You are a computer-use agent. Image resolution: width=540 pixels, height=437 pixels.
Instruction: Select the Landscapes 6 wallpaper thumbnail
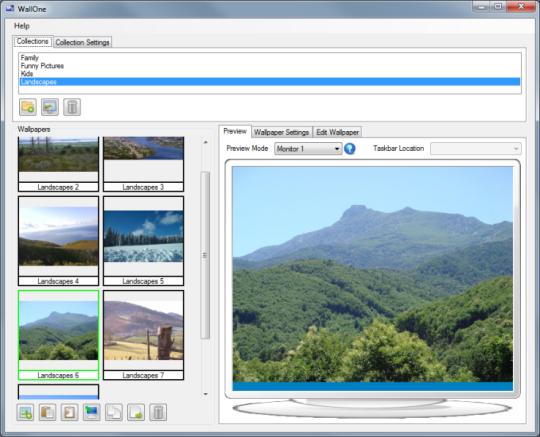58,335
